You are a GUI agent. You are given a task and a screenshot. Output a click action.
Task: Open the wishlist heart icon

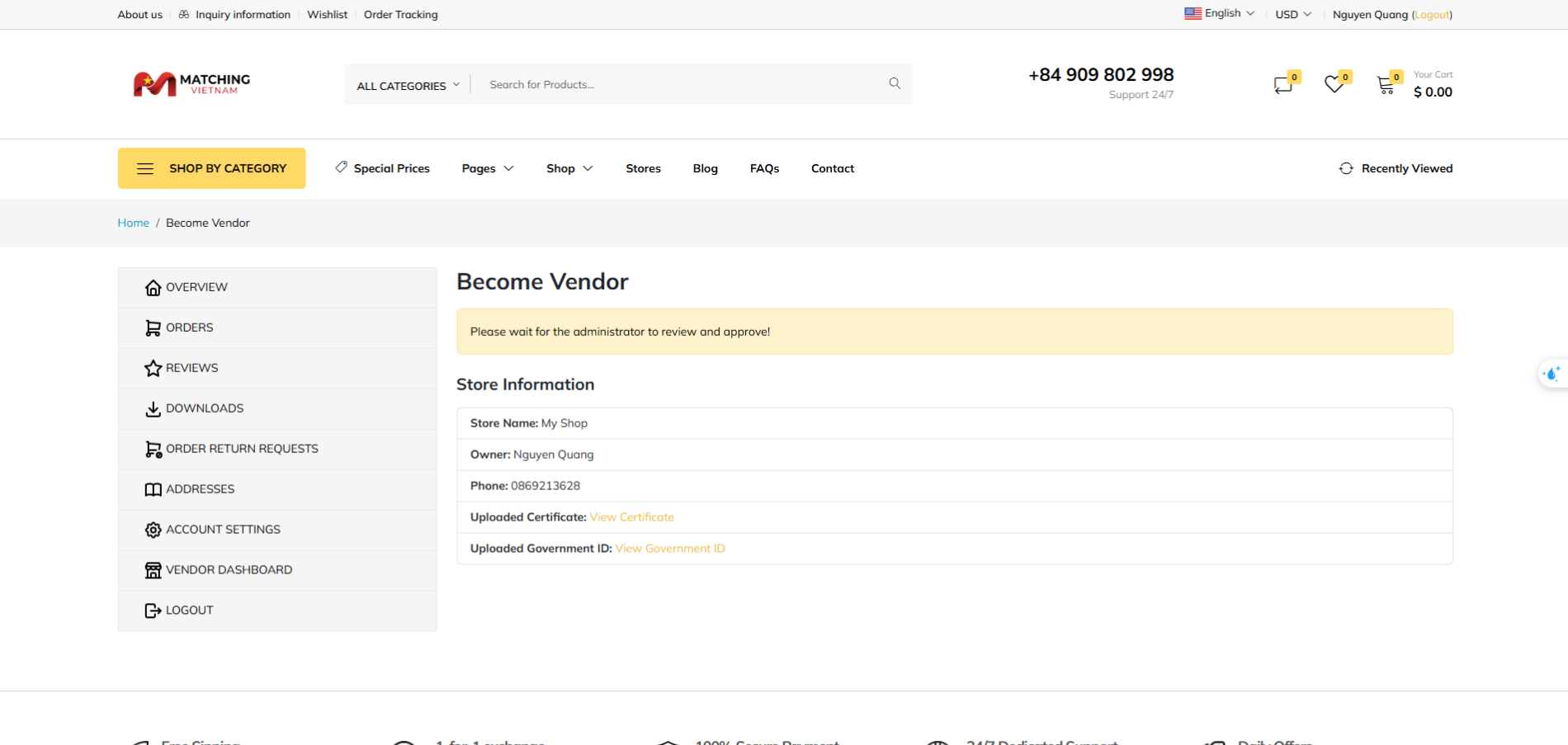point(1334,85)
